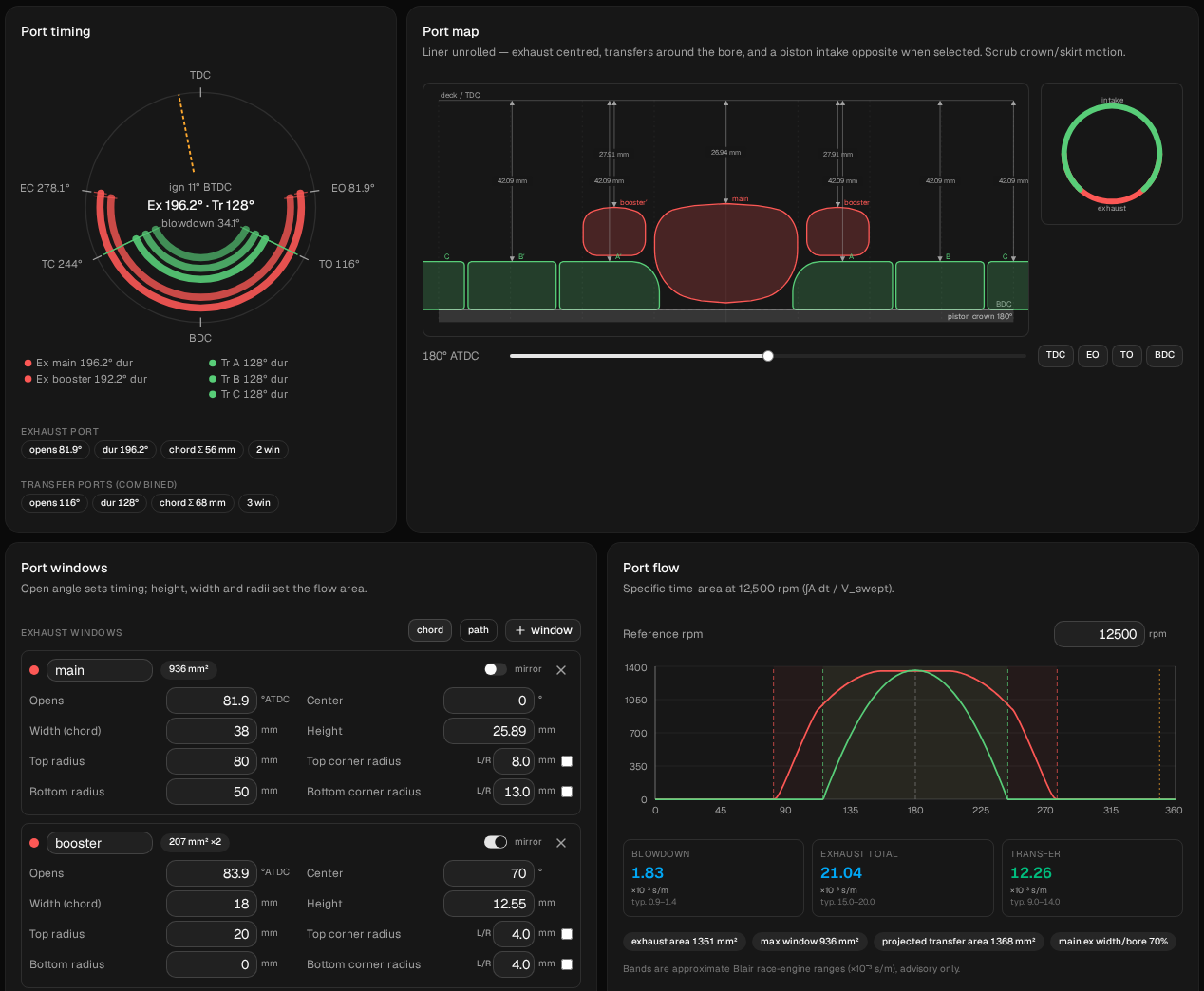
Task: Check the booster bottom corner radius L/R checkbox
Action: pos(567,964)
